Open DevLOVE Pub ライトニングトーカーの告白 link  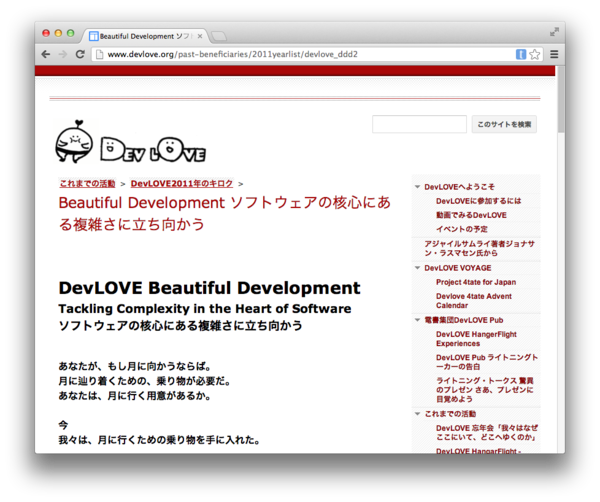click(x=487, y=362)
